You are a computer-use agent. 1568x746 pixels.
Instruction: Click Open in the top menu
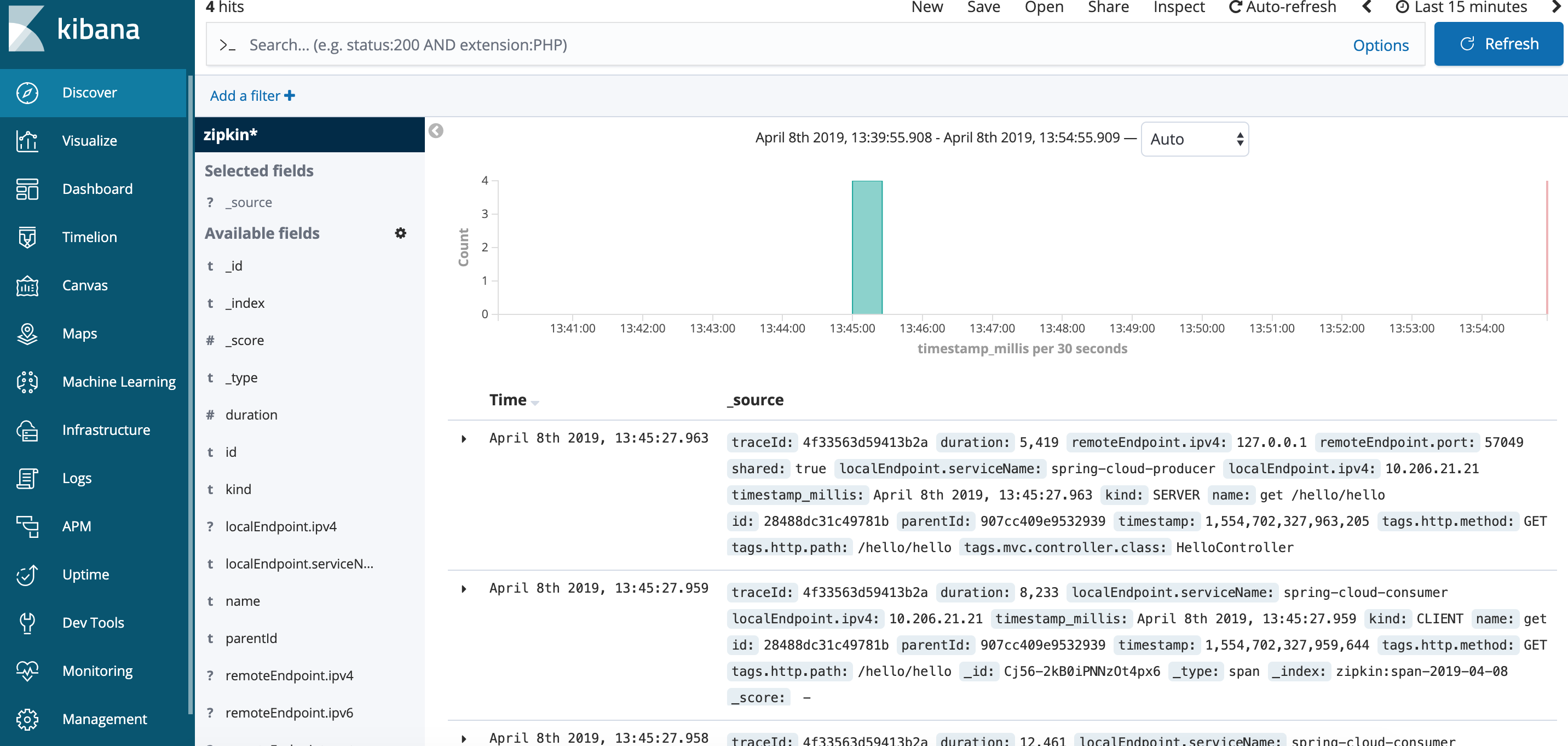pyautogui.click(x=1044, y=7)
